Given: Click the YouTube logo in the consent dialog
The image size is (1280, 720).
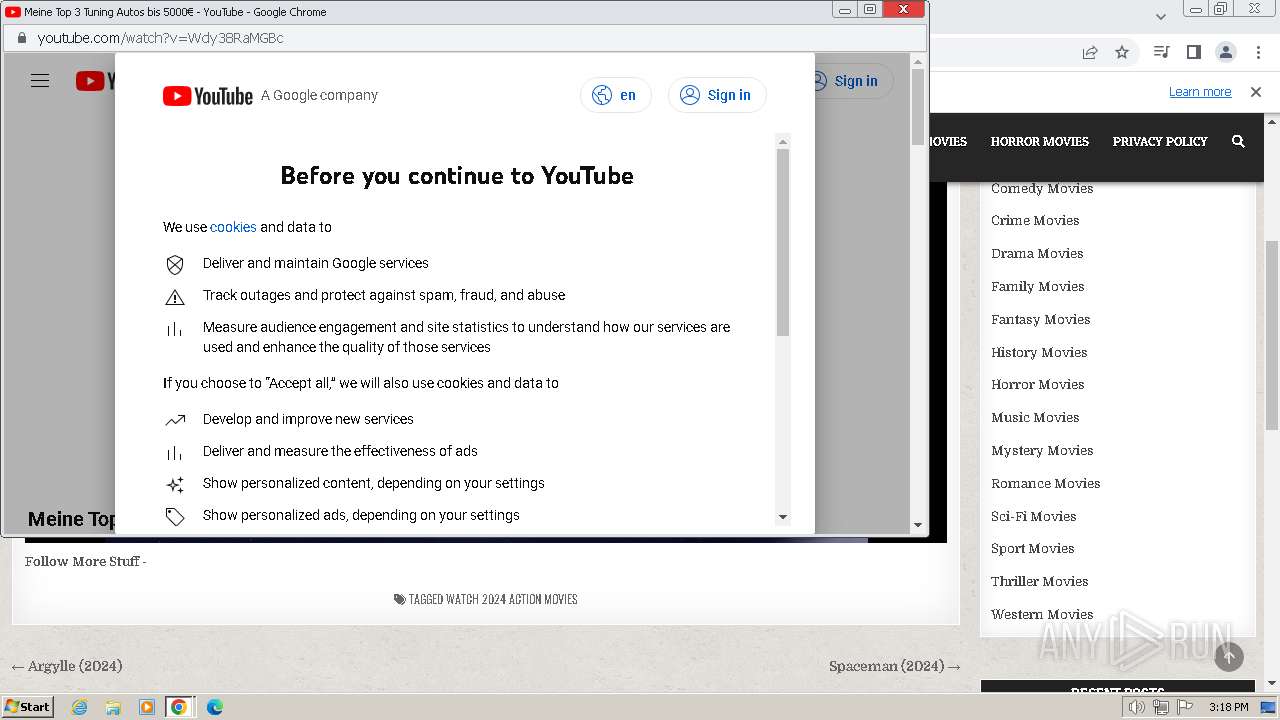Looking at the screenshot, I should (x=208, y=96).
